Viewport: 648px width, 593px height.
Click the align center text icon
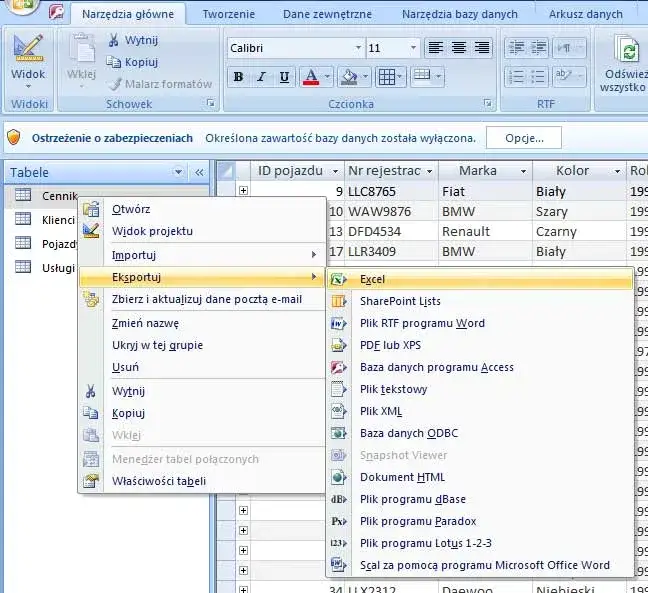[x=458, y=48]
